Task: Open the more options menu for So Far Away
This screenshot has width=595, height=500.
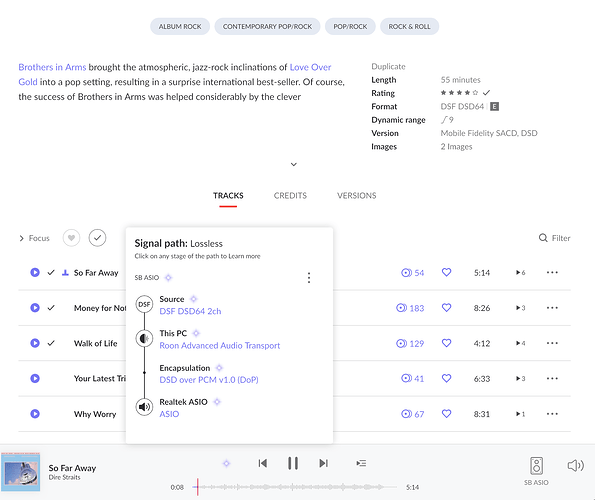Action: (x=552, y=272)
